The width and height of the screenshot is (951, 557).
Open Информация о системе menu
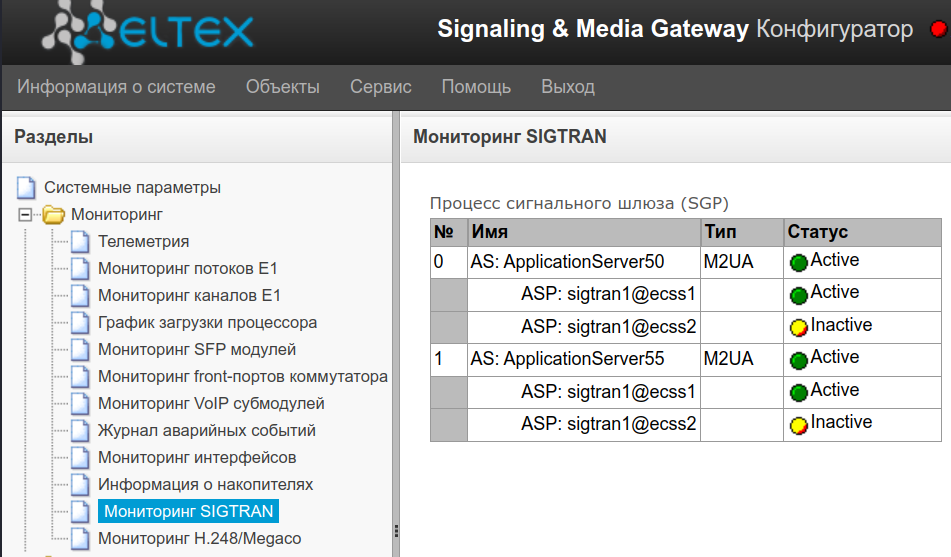click(116, 87)
